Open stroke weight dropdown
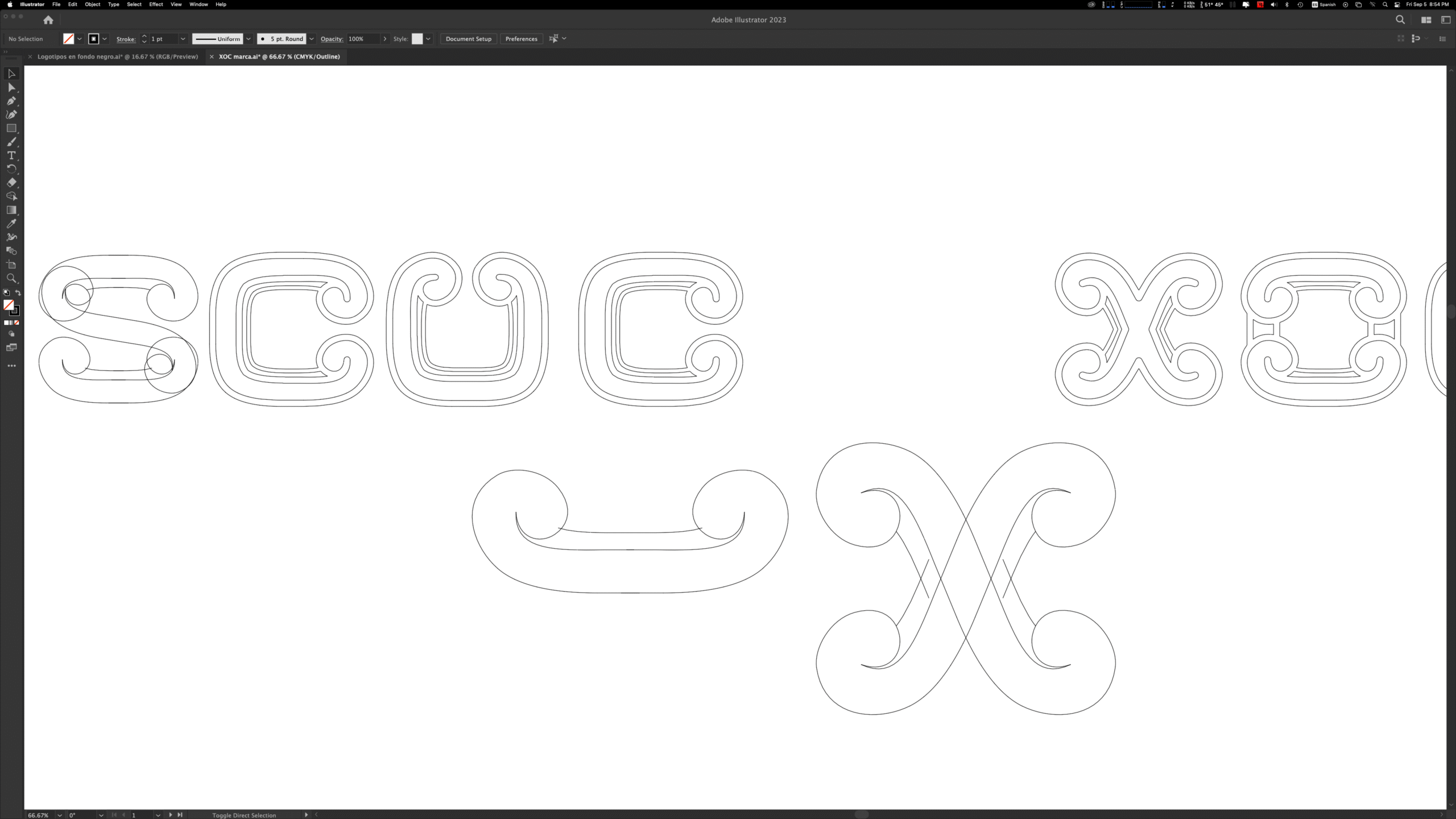1456x819 pixels. point(183,39)
